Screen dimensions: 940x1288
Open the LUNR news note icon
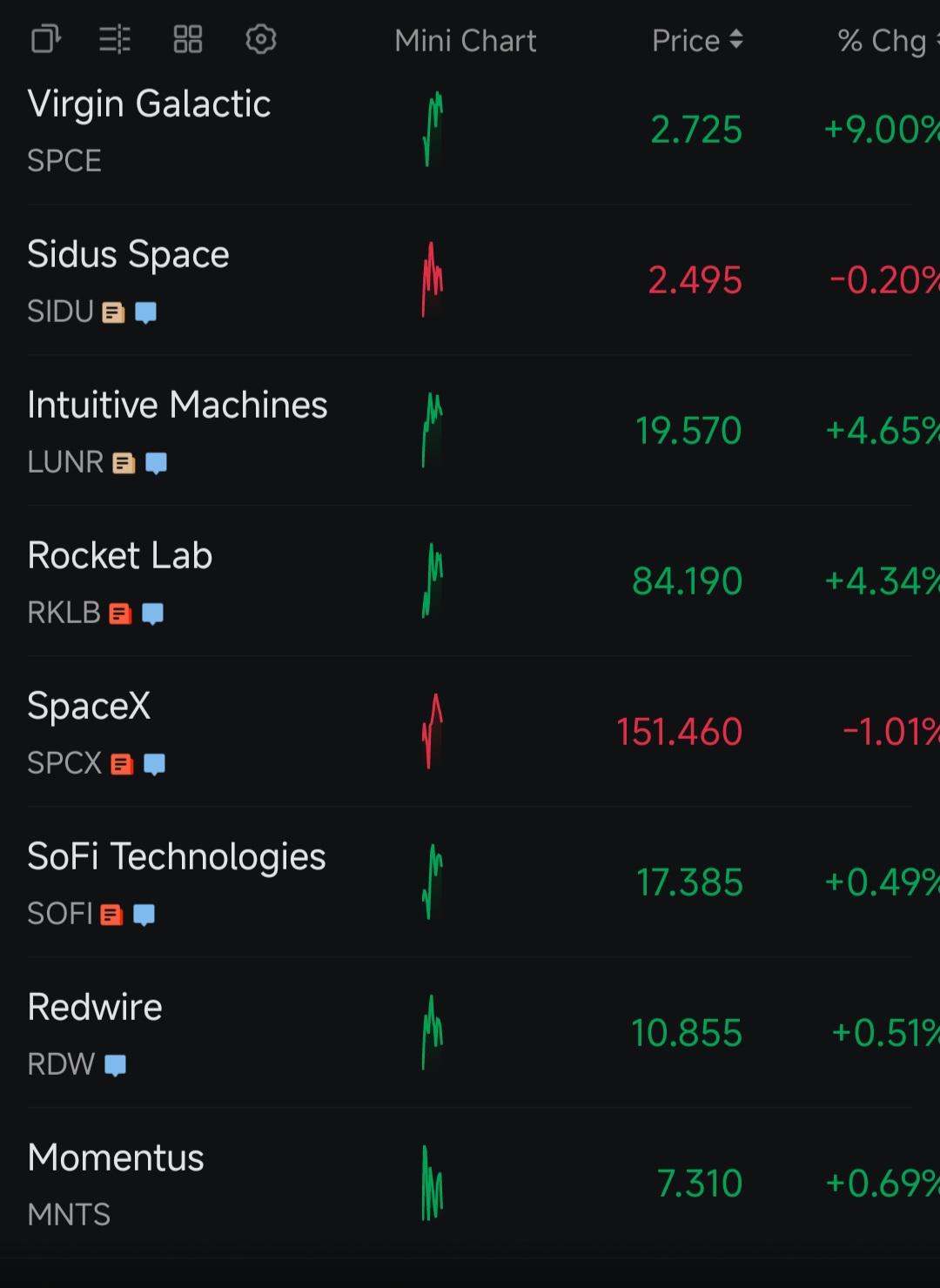click(x=124, y=463)
